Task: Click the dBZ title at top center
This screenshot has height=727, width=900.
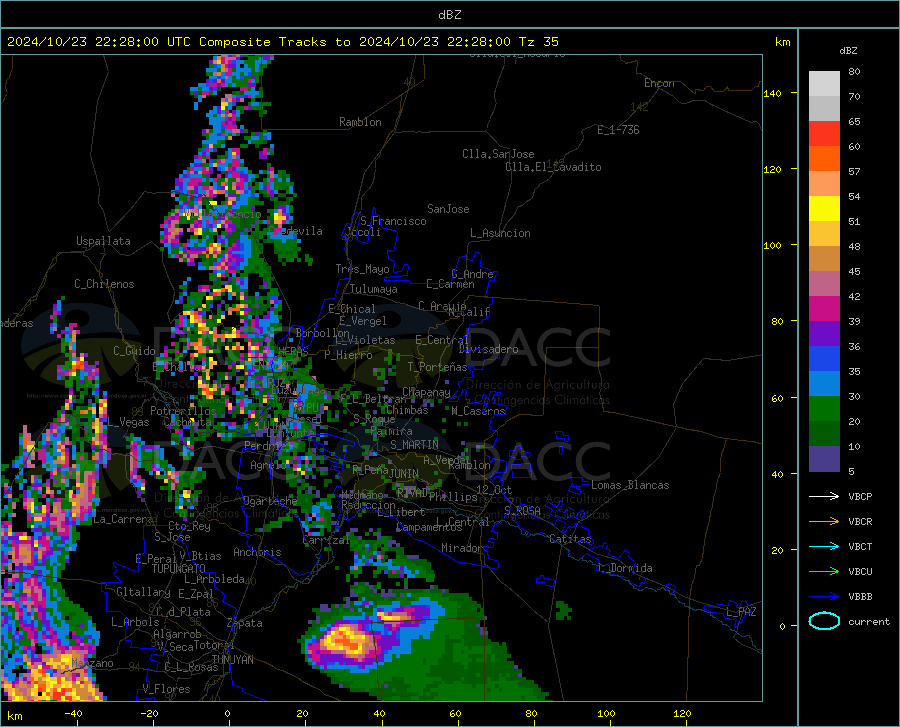Action: (449, 15)
